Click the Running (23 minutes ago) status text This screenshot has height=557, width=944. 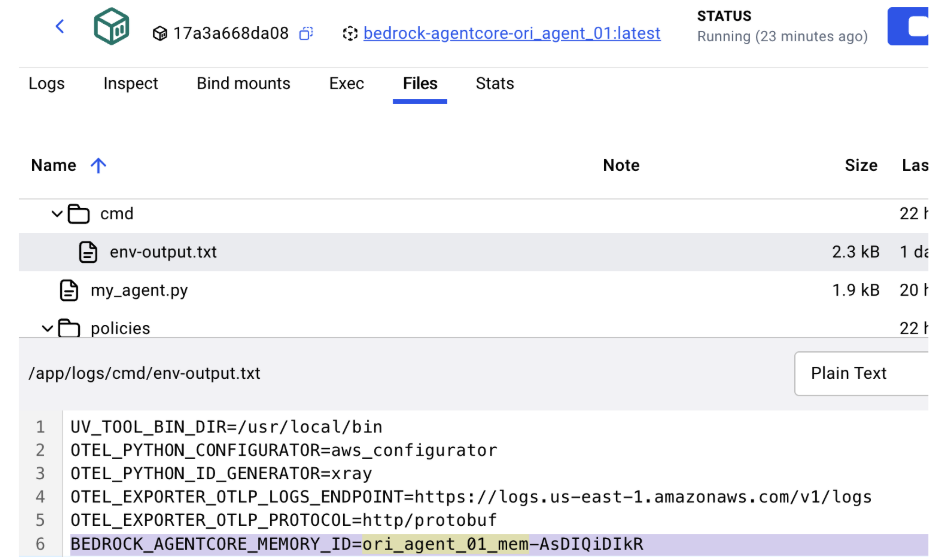click(782, 36)
